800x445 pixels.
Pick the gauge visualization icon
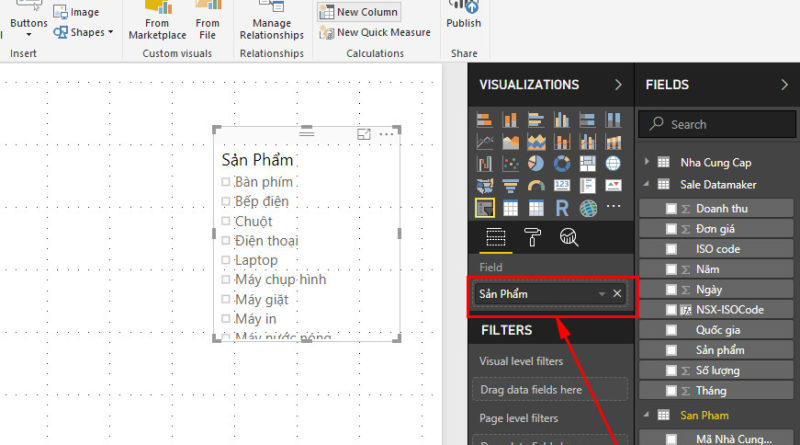pos(536,186)
